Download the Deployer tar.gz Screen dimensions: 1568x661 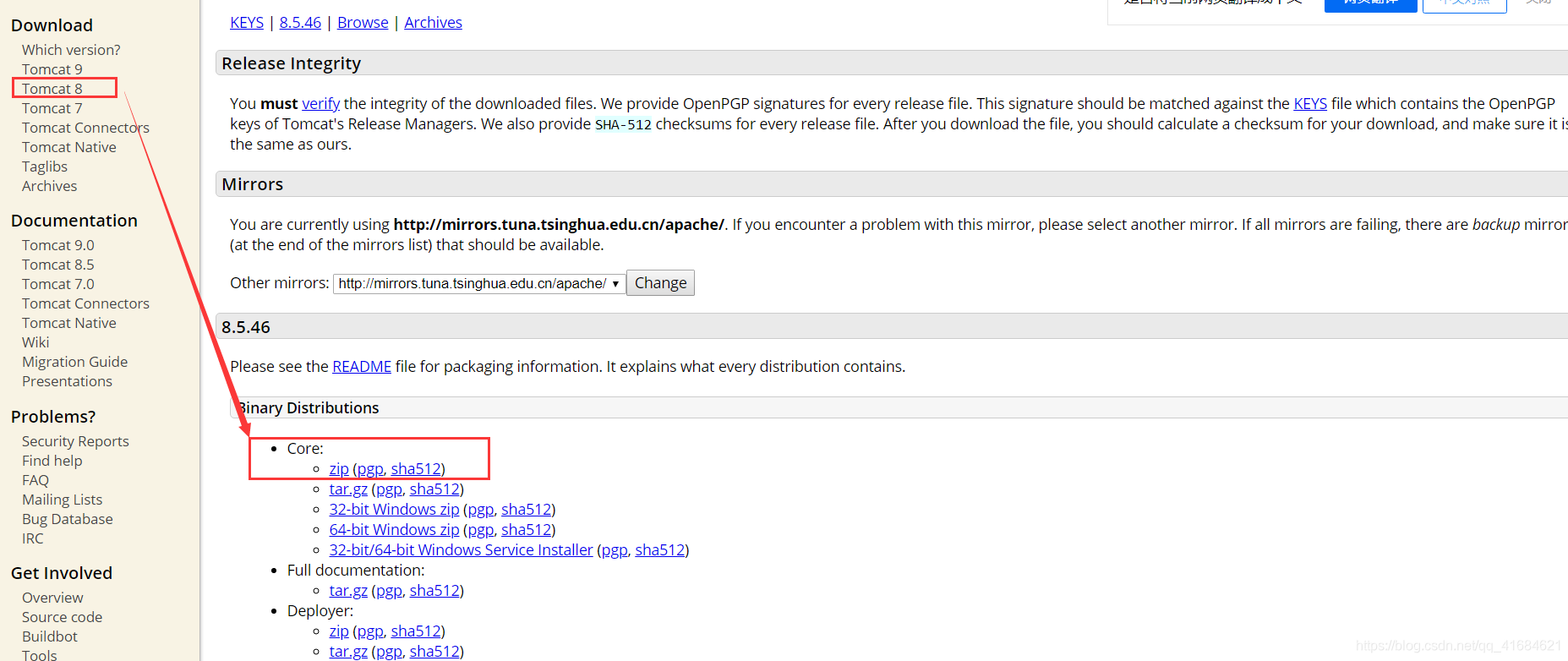(348, 652)
